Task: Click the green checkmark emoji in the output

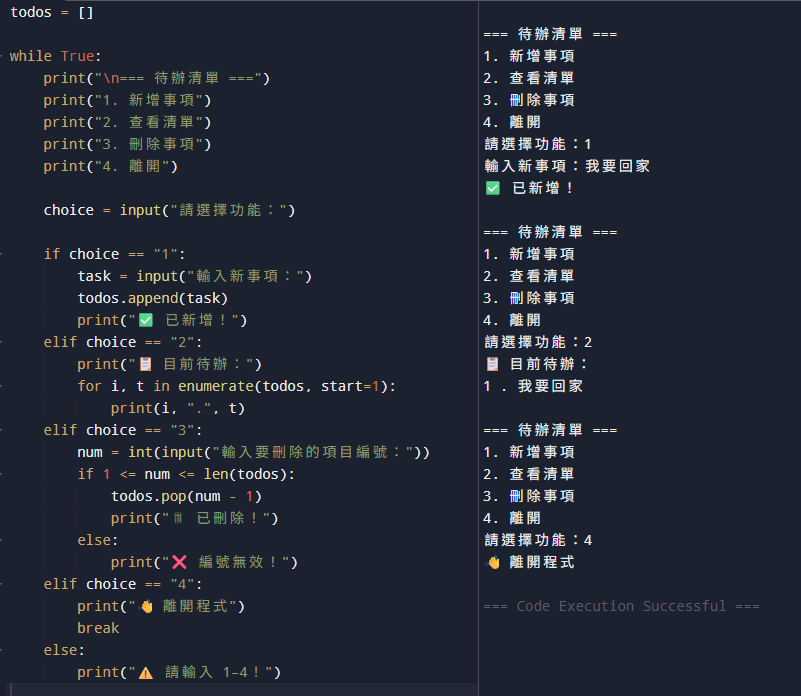Action: (x=492, y=189)
